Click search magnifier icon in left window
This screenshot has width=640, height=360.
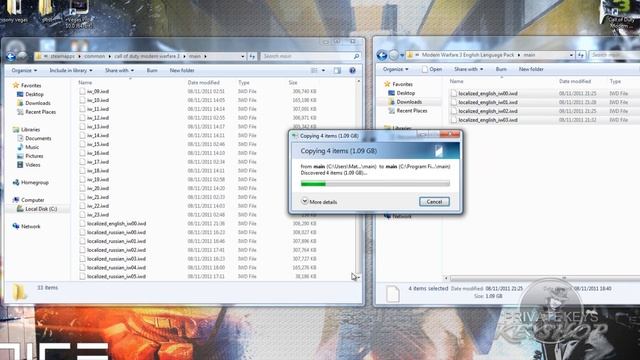click(356, 56)
